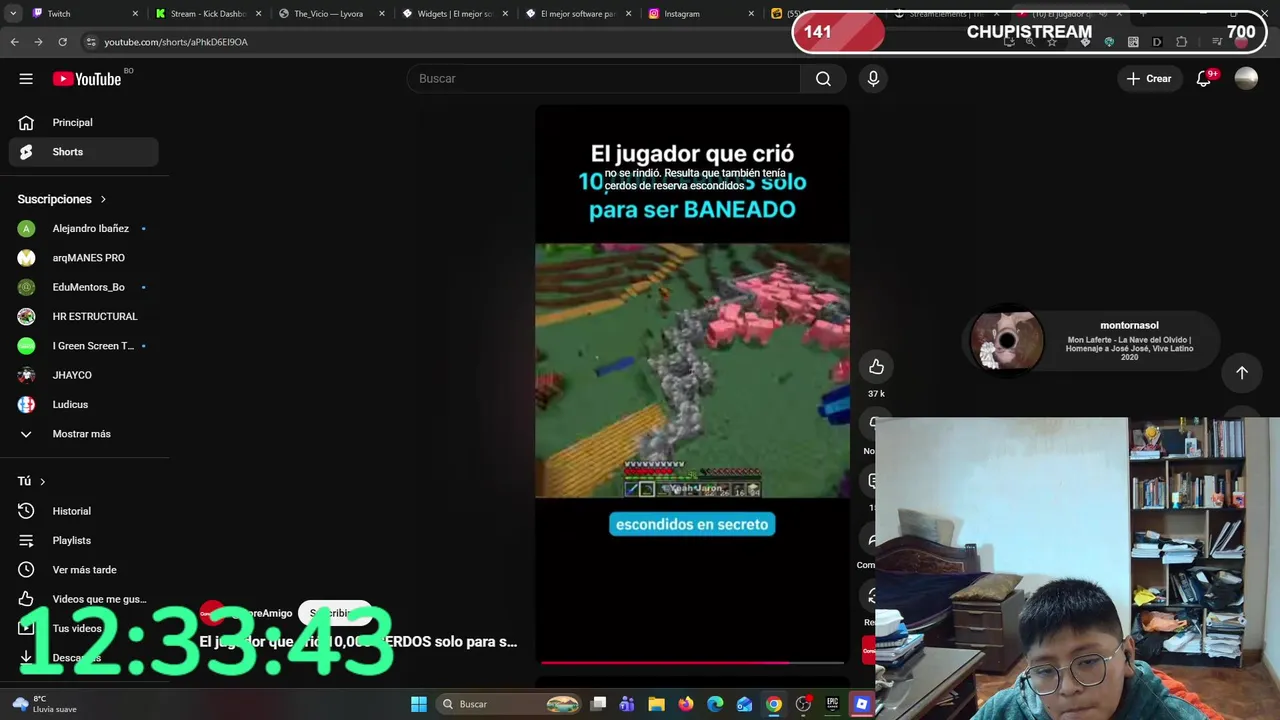Click the Windows taskbar Buscar box
1280x720 pixels.
click(x=510, y=704)
